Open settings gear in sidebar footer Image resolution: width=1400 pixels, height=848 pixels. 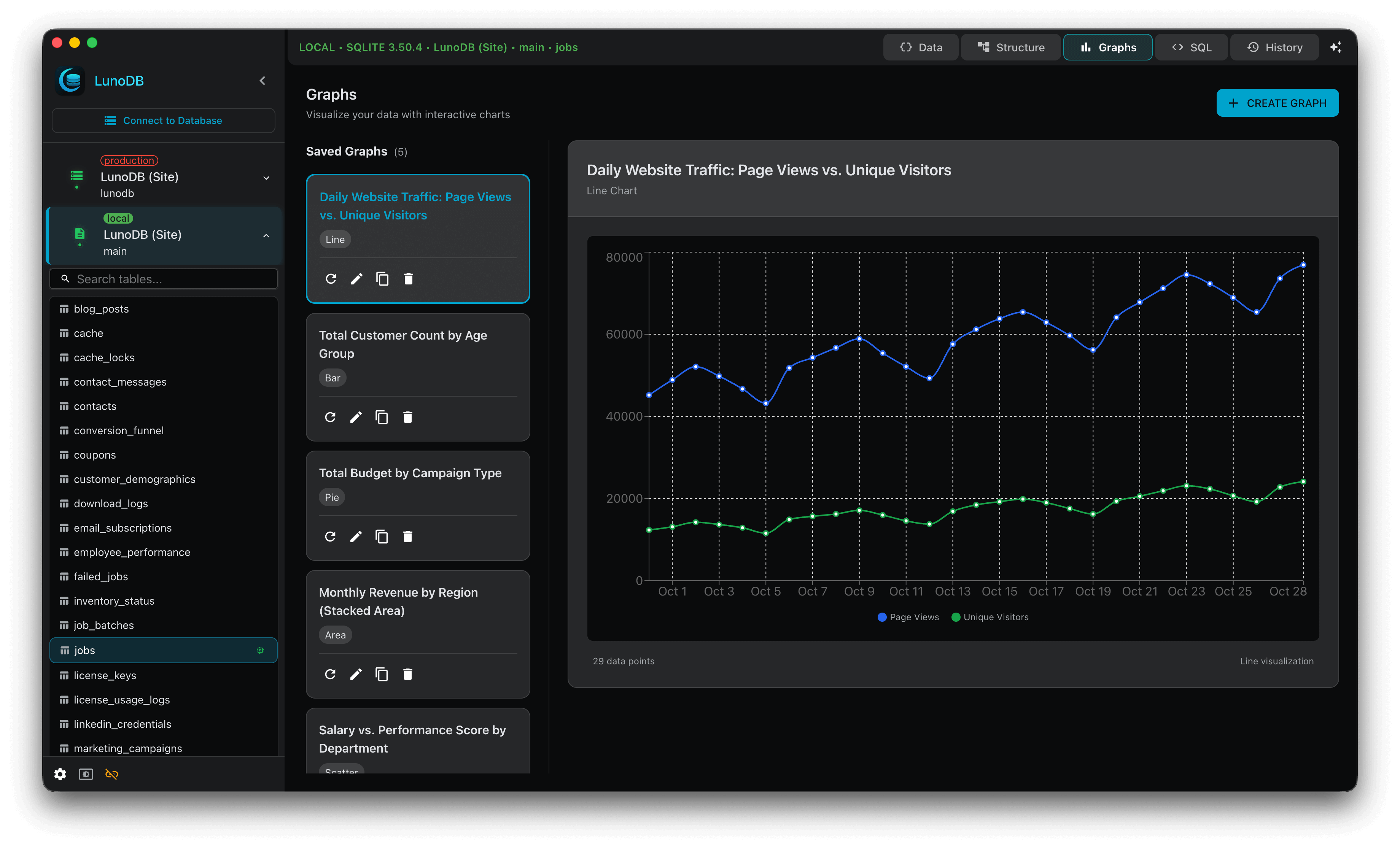[60, 774]
